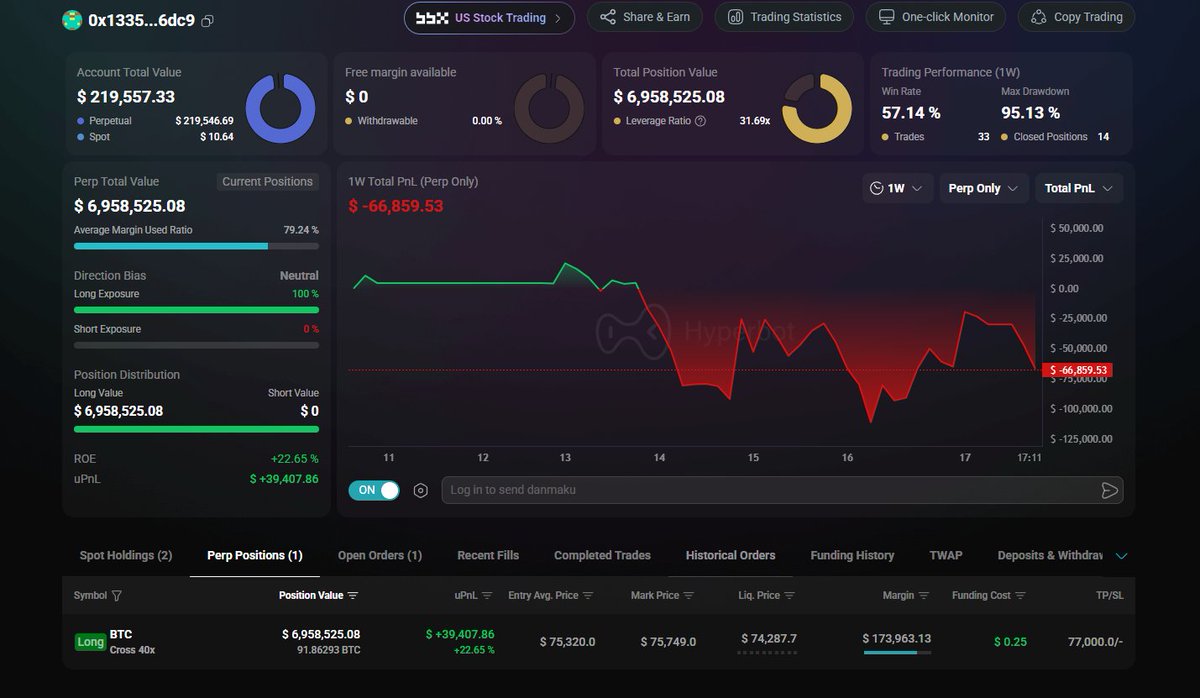1200x698 pixels.
Task: Click ROE +22.65 % value
Action: point(294,459)
